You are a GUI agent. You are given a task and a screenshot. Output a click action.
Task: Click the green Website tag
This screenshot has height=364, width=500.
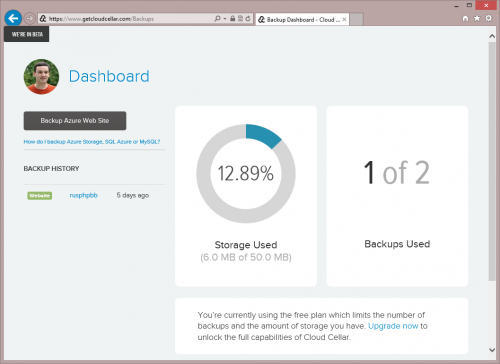tap(40, 196)
